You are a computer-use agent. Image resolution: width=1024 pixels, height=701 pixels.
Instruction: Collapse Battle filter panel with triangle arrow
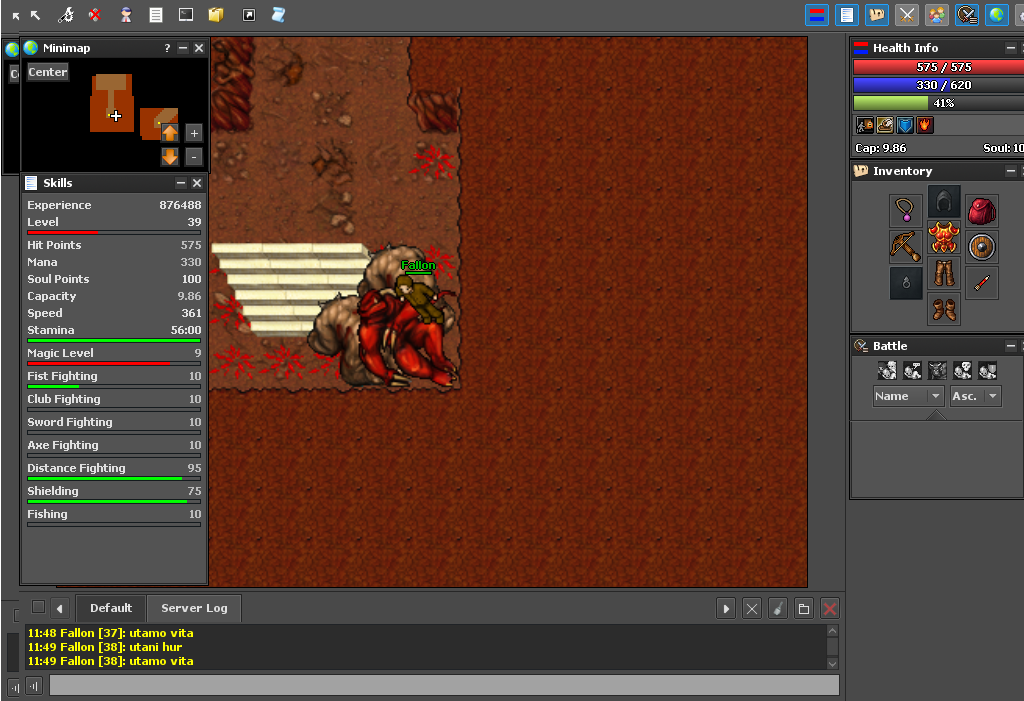point(936,415)
